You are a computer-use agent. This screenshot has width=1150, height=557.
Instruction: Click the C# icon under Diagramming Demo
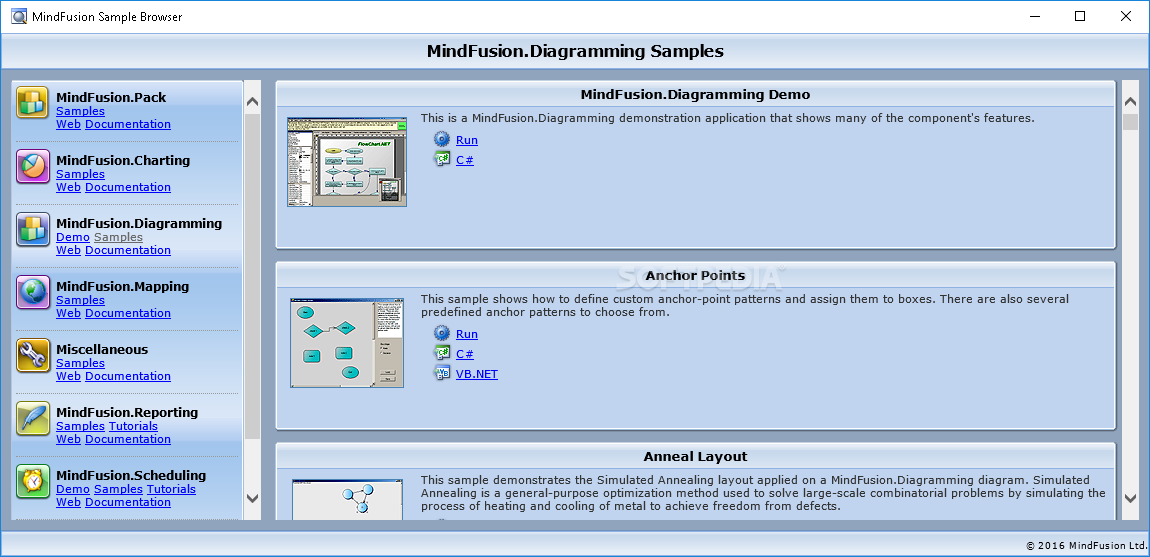pos(442,159)
